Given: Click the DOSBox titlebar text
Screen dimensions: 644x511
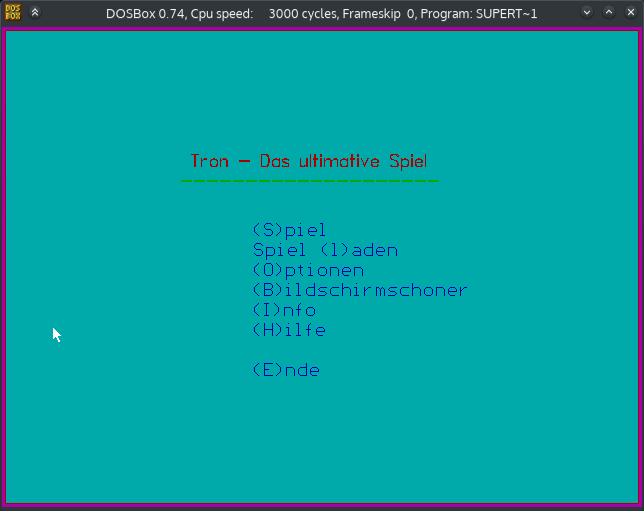Looking at the screenshot, I should [x=321, y=14].
